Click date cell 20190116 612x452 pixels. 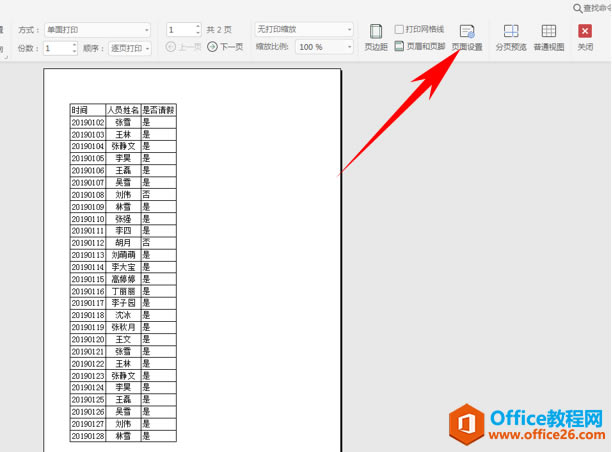tap(88, 291)
